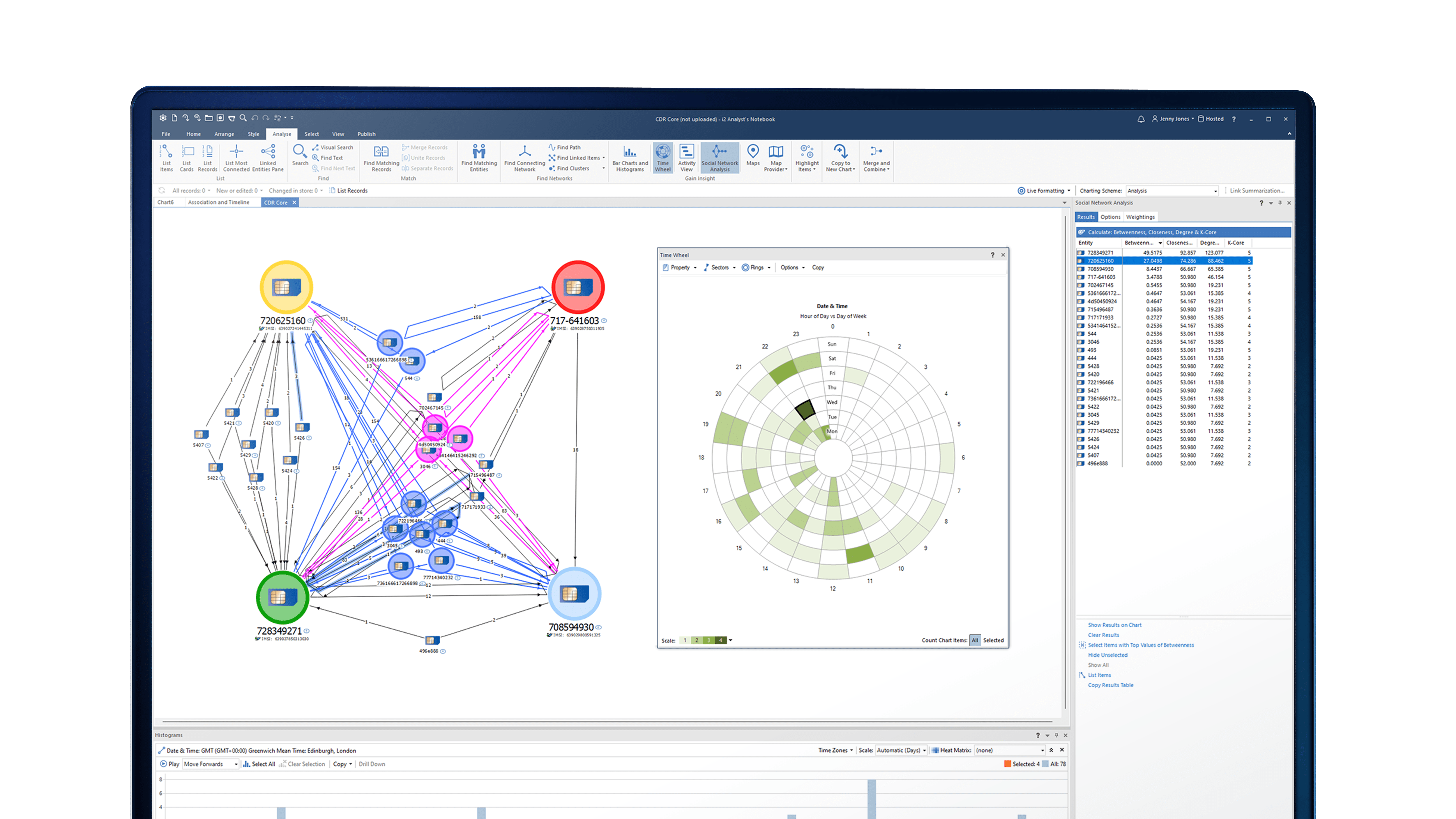Switch to the Arrange ribbon tab
Image resolution: width=1456 pixels, height=819 pixels.
click(224, 134)
